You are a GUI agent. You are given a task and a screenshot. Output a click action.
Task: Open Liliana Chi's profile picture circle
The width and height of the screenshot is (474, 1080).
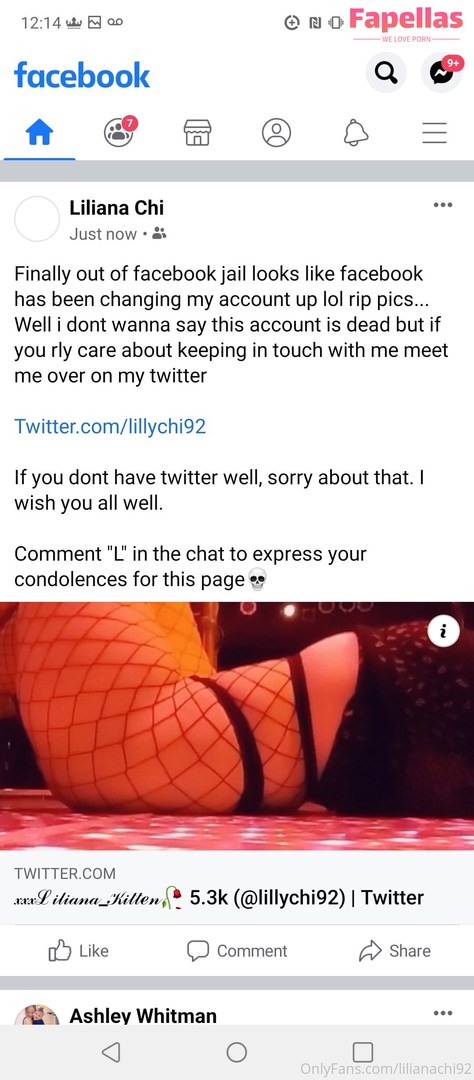37,219
